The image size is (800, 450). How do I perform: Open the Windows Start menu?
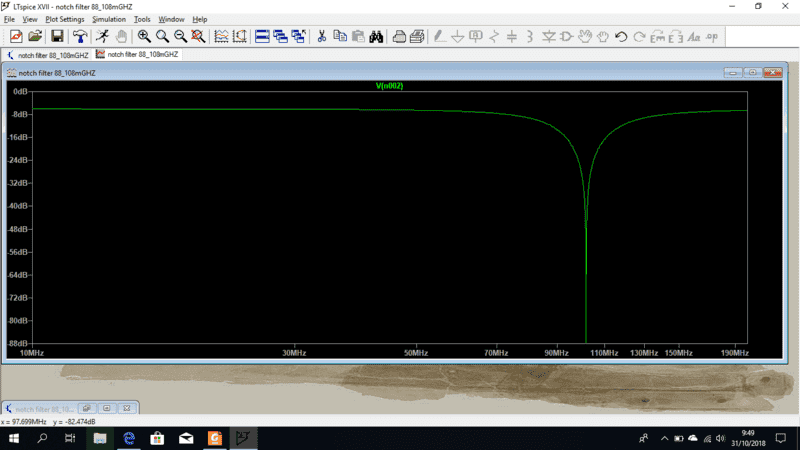[x=14, y=438]
